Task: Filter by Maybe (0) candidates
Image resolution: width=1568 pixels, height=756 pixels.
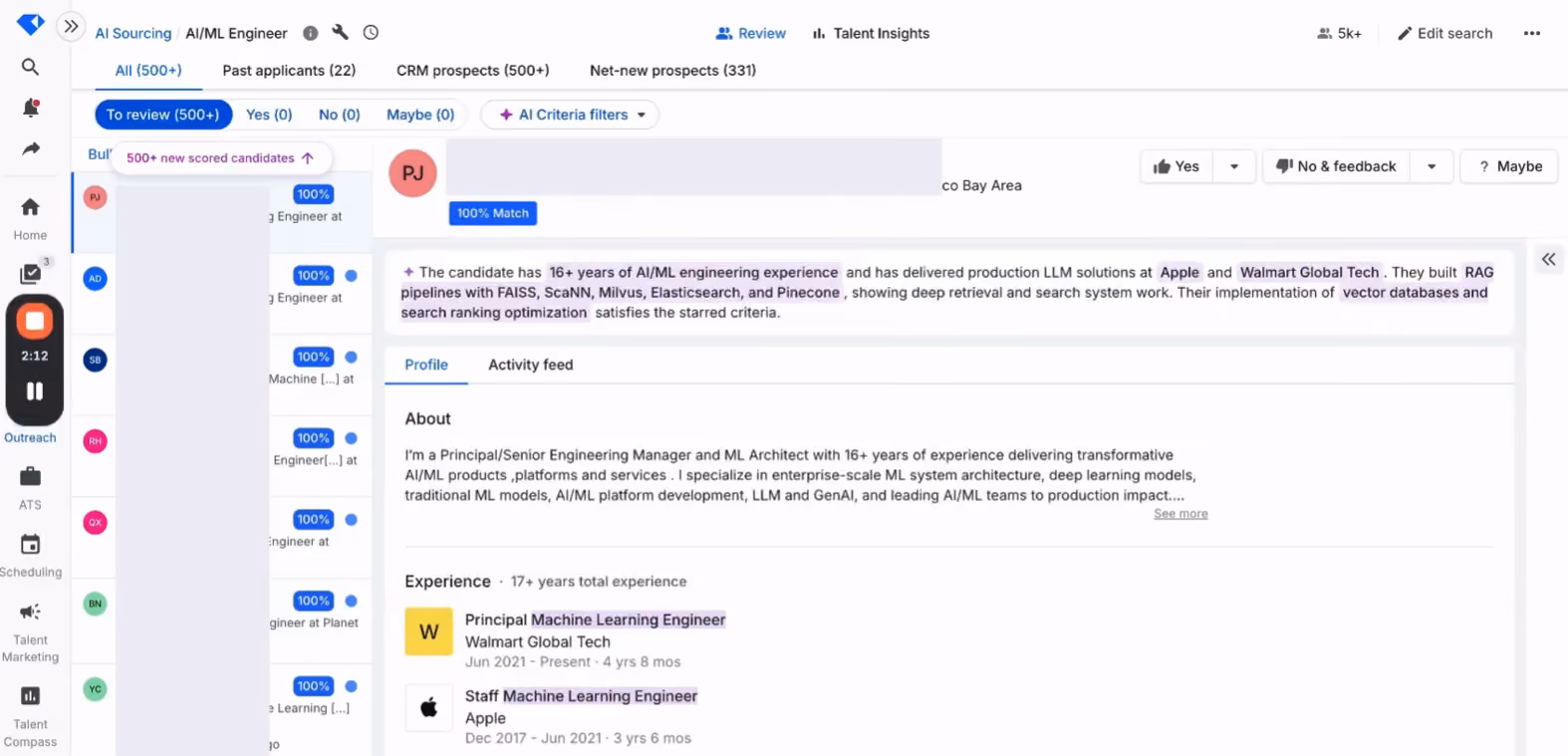Action: click(420, 115)
